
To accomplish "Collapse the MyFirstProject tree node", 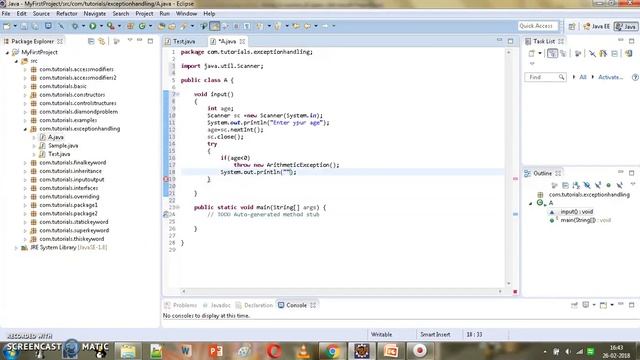I will coord(7,52).
